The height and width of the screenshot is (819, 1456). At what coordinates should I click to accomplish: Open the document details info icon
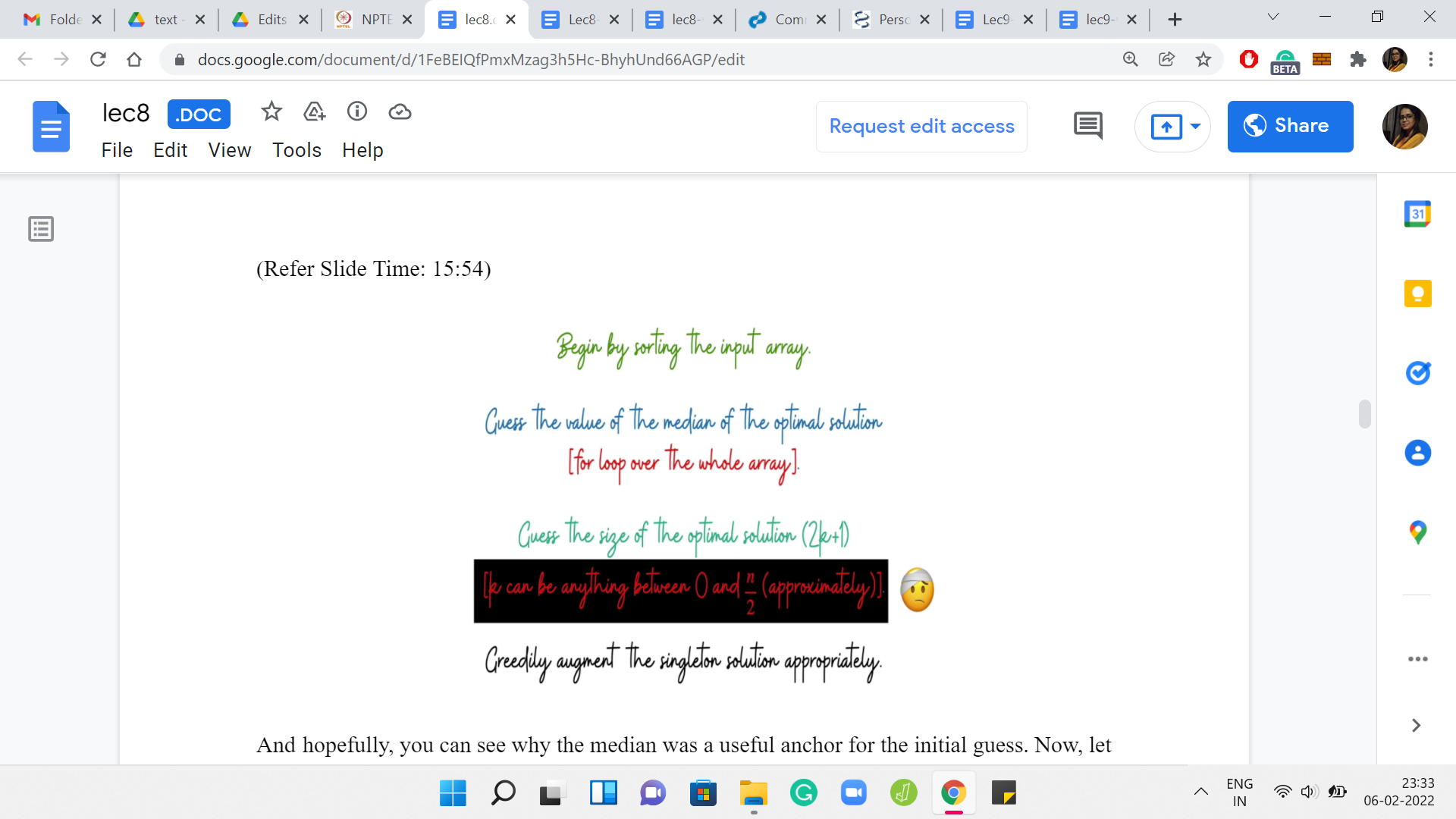tap(357, 112)
